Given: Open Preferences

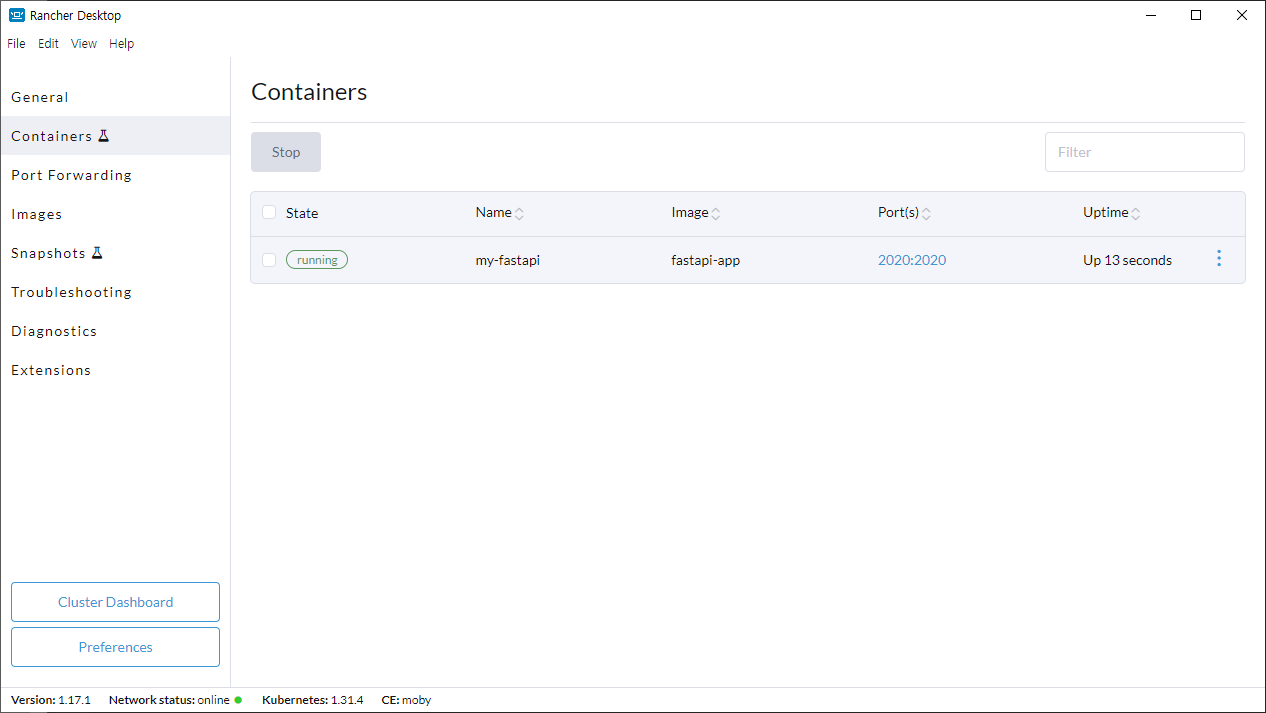Looking at the screenshot, I should (x=115, y=647).
